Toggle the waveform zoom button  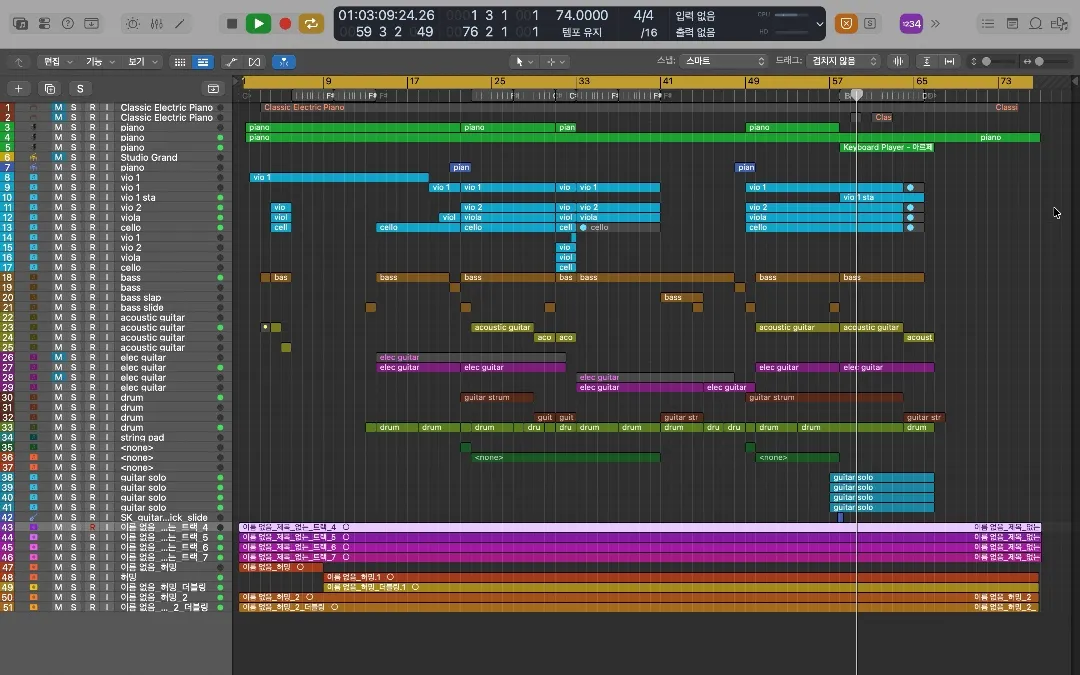898,61
